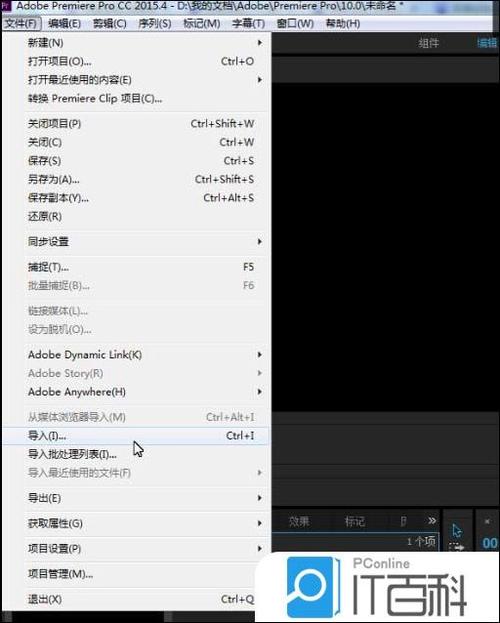Expand the 导出(E) submenu
This screenshot has height=623, width=500.
pyautogui.click(x=136, y=498)
